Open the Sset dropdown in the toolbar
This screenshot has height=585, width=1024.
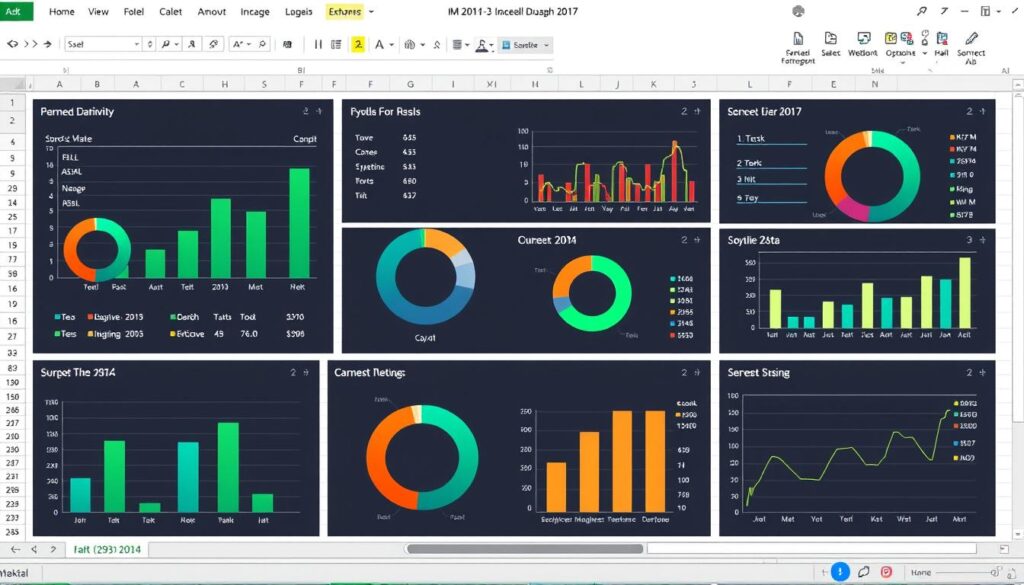coord(136,43)
